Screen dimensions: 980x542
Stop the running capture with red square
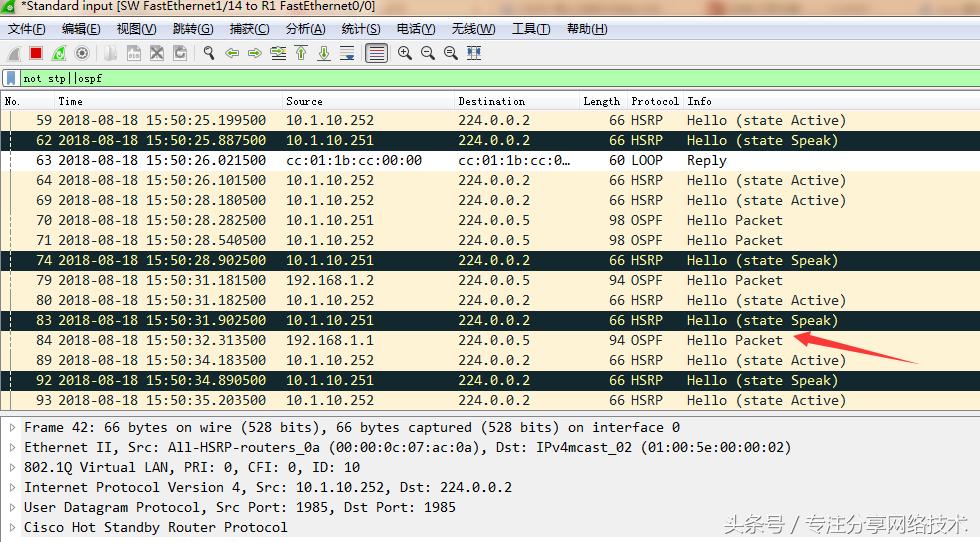36,53
